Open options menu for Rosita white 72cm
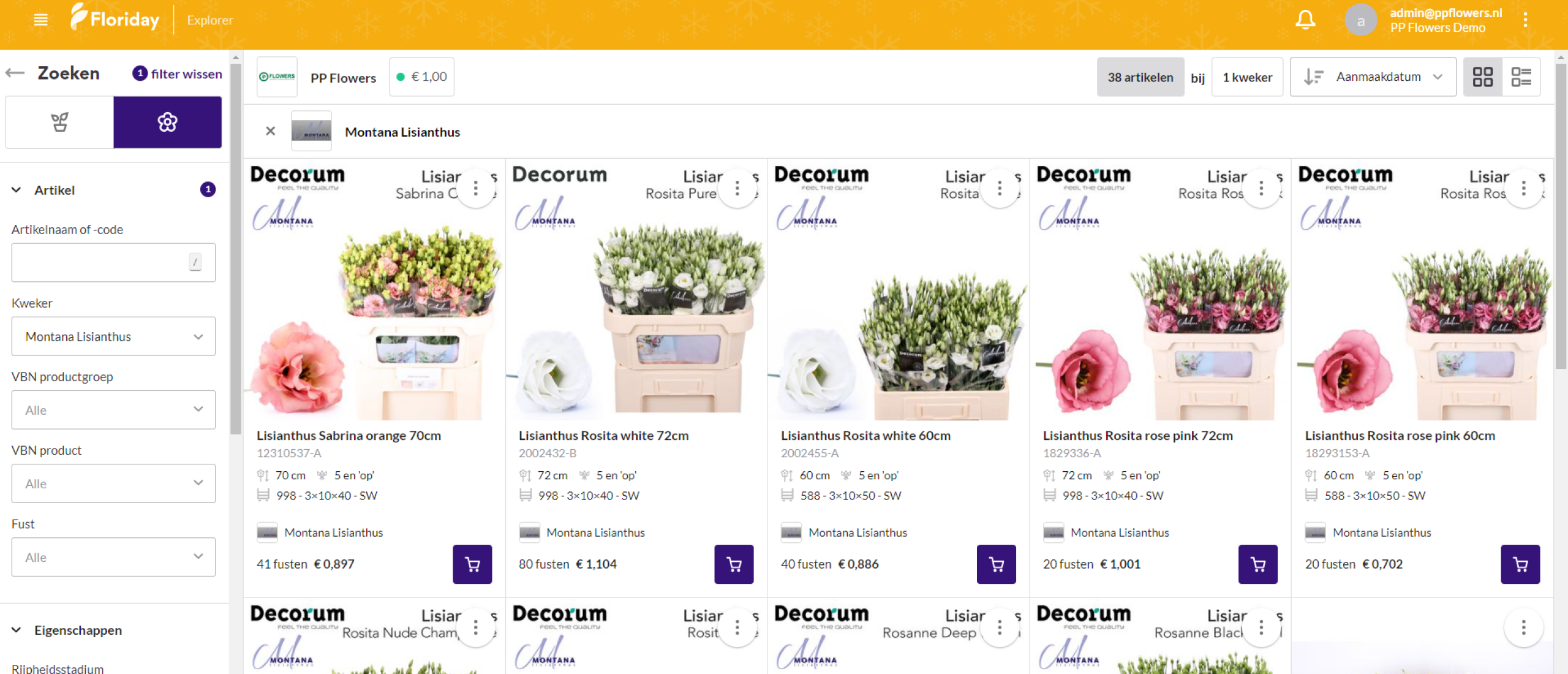Viewport: 1568px width, 674px height. coord(737,188)
